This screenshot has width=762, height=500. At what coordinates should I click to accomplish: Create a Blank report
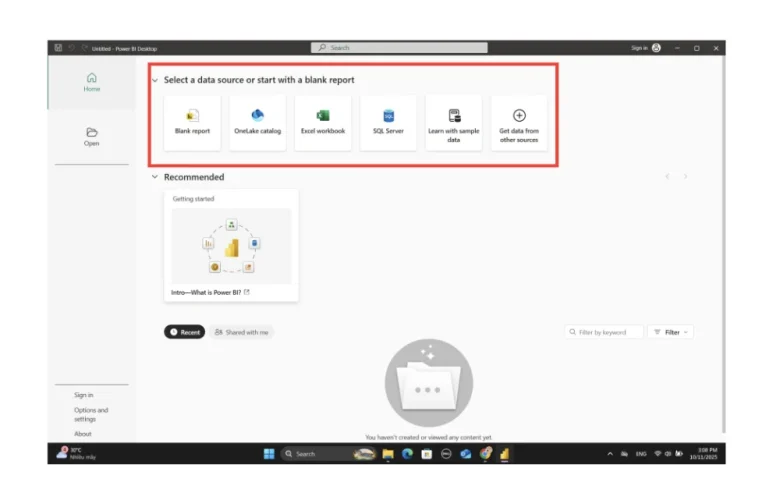click(x=192, y=123)
